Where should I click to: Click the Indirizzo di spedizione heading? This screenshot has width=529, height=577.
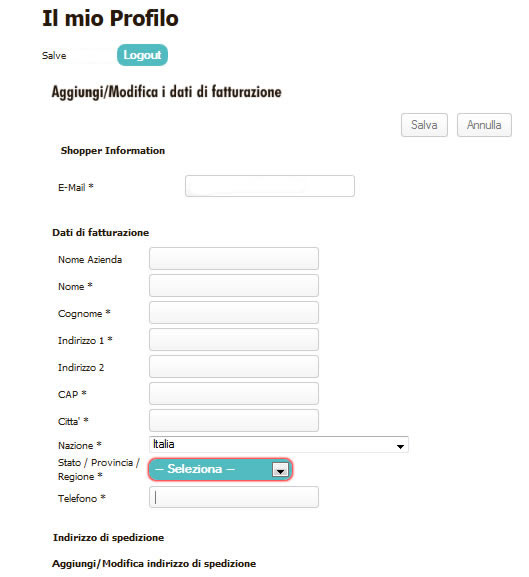point(109,538)
